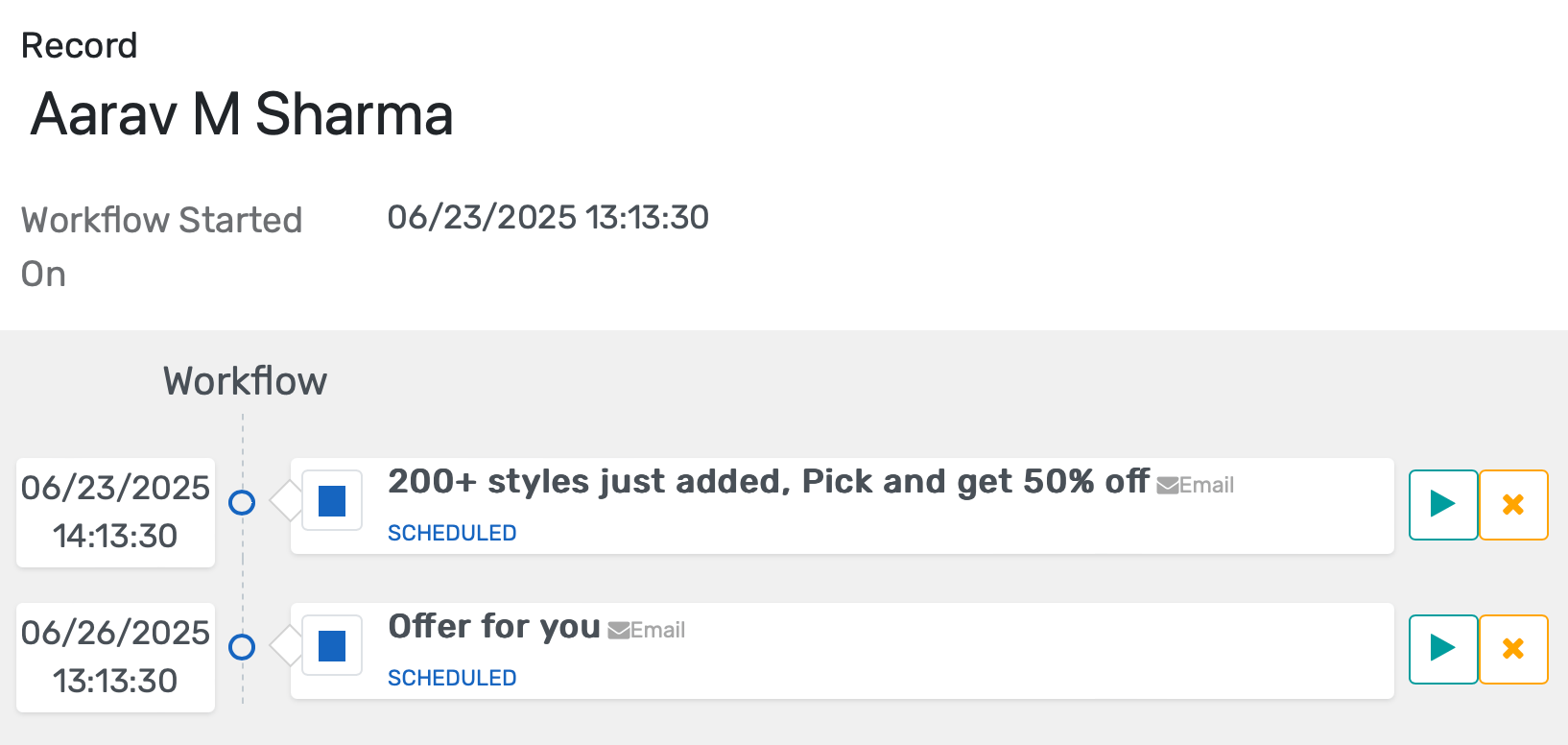Click the record name Aarav M Sharma
The width and height of the screenshot is (1568, 745).
(242, 114)
